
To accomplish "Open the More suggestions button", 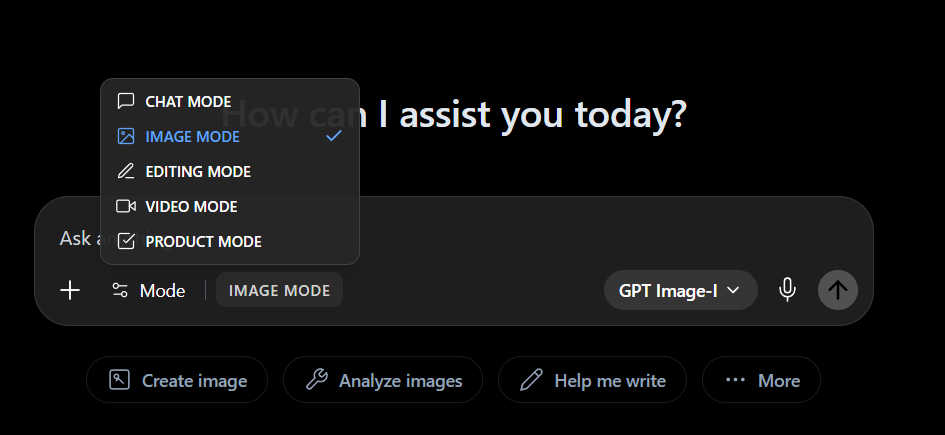I will point(761,380).
